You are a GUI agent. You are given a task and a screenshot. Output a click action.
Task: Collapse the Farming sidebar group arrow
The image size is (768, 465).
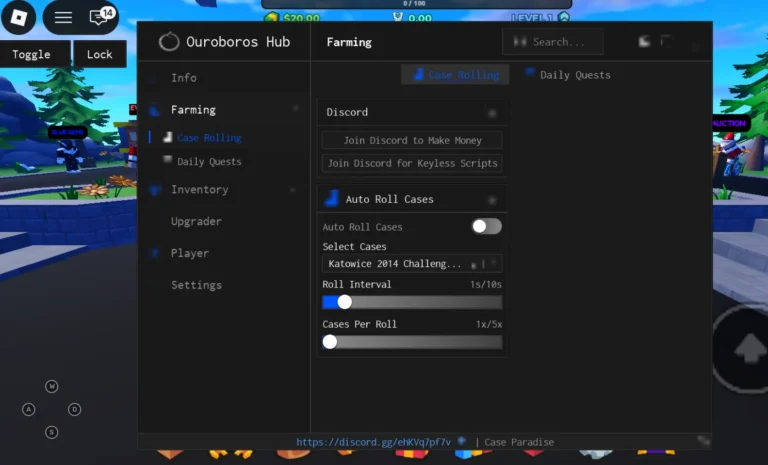[295, 108]
